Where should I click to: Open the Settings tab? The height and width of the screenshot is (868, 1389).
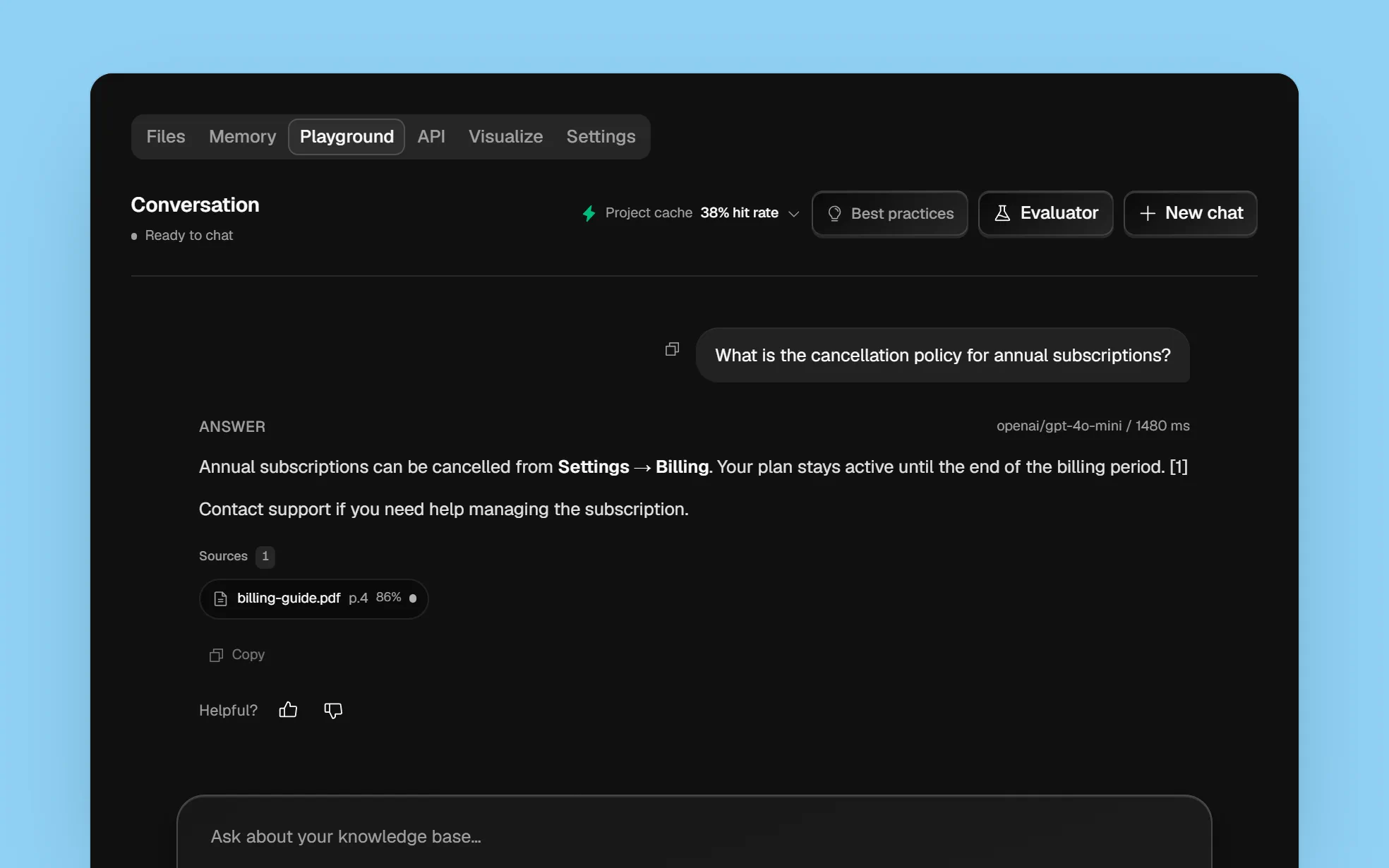click(601, 136)
